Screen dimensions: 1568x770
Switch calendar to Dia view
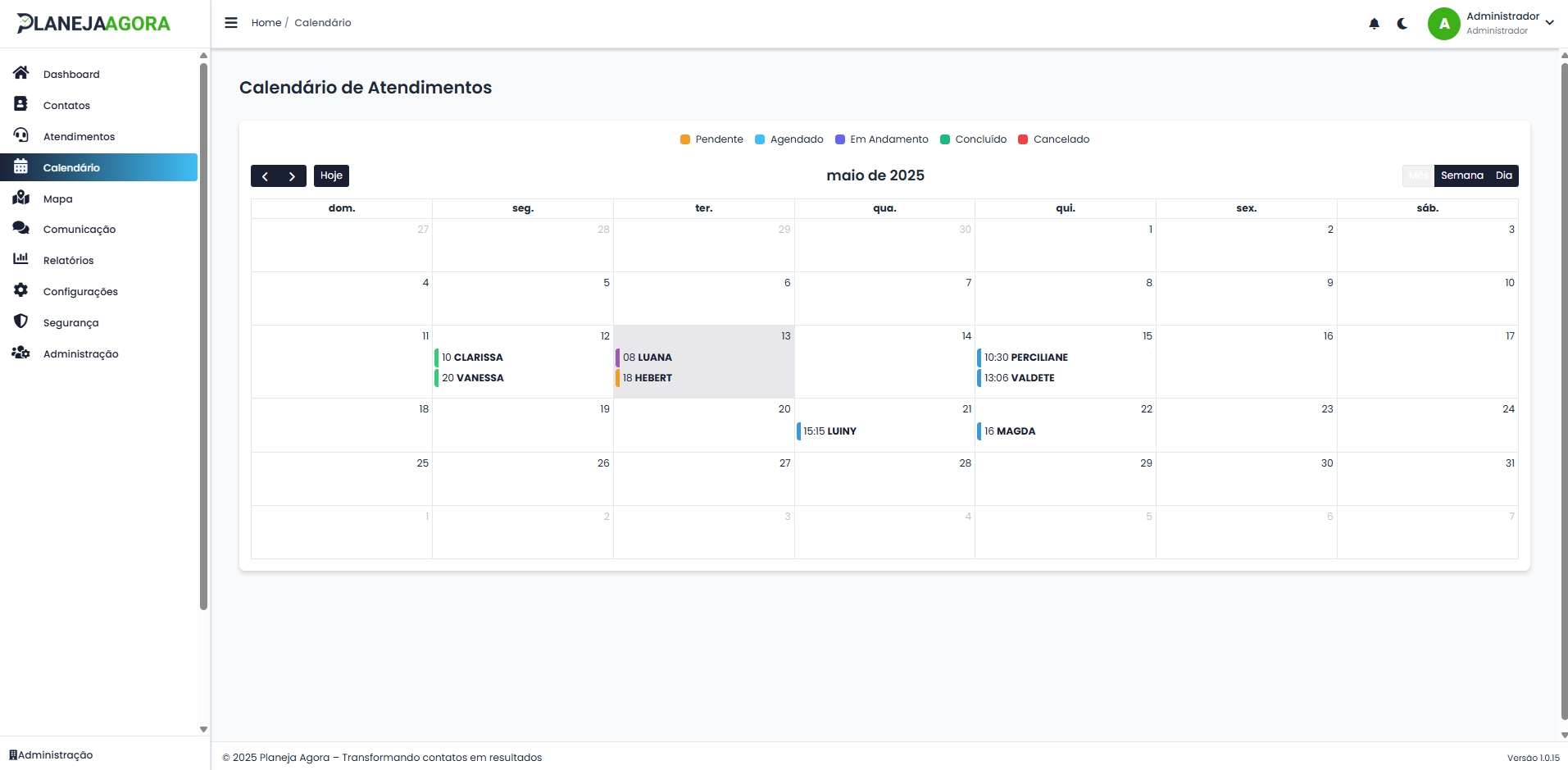click(1503, 175)
